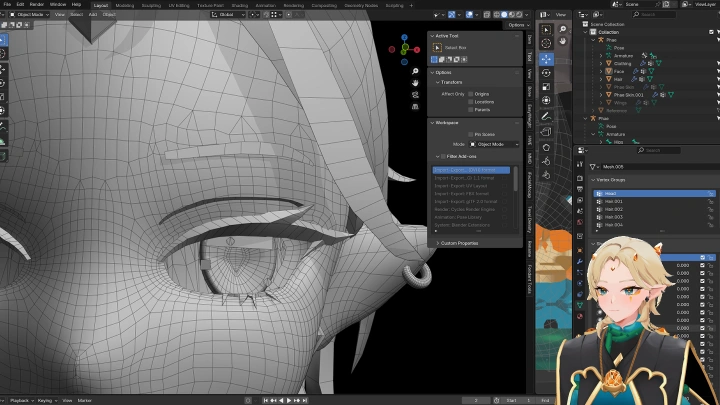Image resolution: width=720 pixels, height=405 pixels.
Task: Collapse the Workspace panel
Action: tap(432, 123)
